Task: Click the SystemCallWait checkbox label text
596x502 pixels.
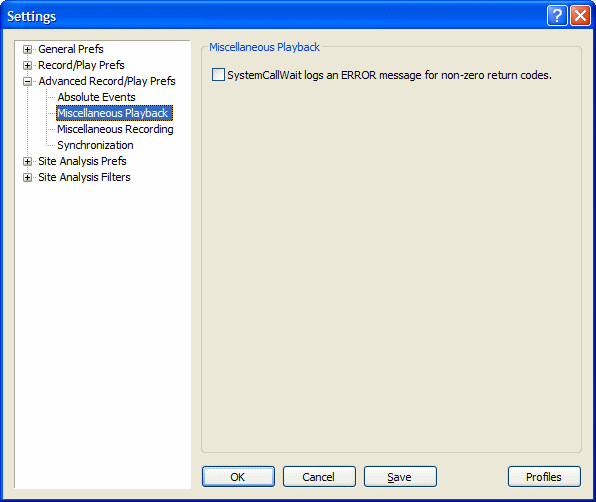Action: coord(389,75)
